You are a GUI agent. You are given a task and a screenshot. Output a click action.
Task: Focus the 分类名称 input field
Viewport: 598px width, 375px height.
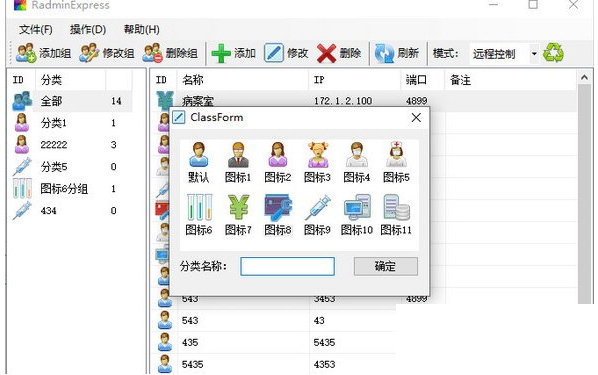288,266
